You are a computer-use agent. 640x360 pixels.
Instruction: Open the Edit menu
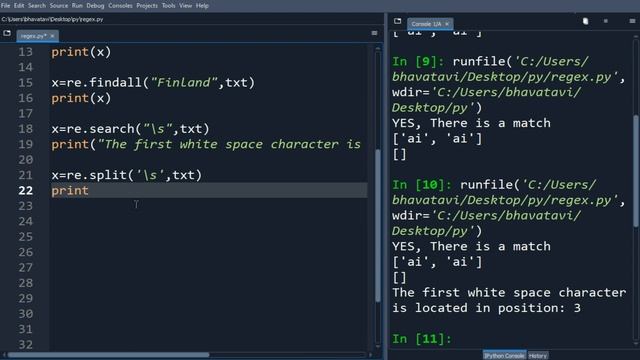pos(19,6)
